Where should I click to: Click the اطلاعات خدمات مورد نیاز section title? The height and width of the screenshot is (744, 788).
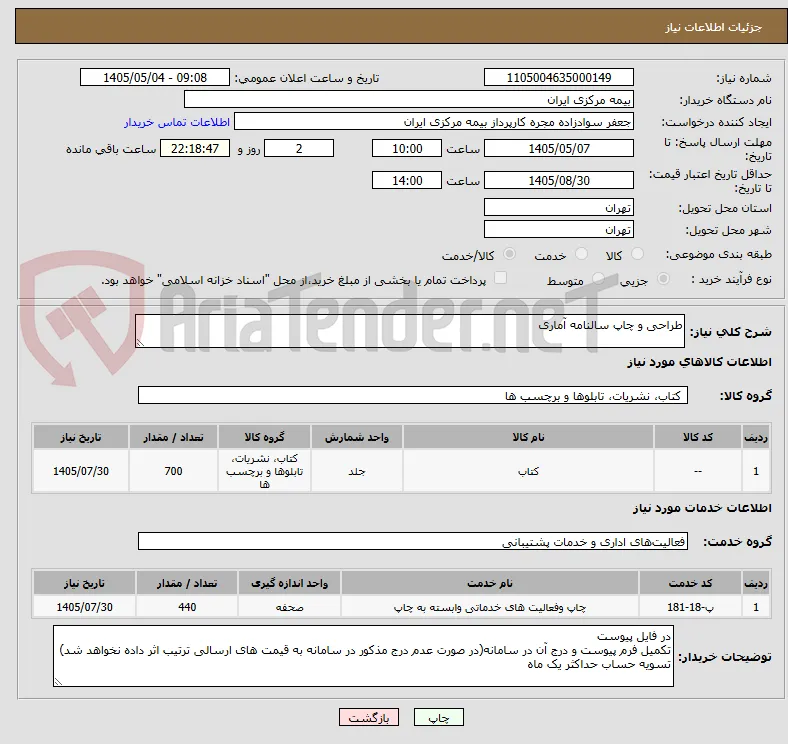tap(702, 508)
